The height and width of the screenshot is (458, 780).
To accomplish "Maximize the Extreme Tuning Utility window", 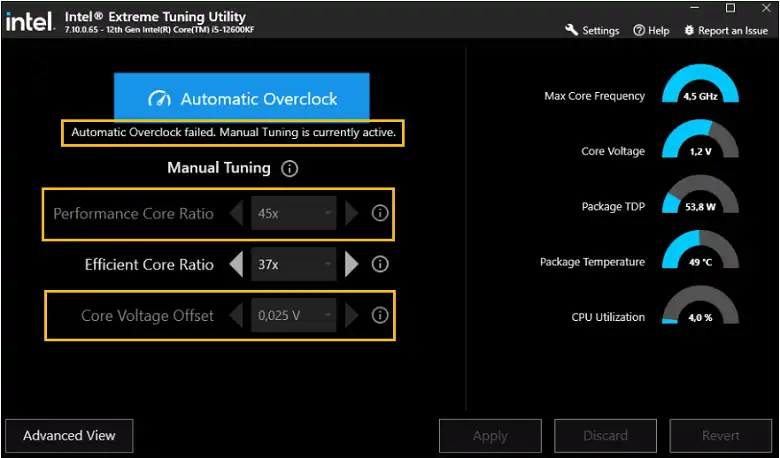I will click(730, 8).
